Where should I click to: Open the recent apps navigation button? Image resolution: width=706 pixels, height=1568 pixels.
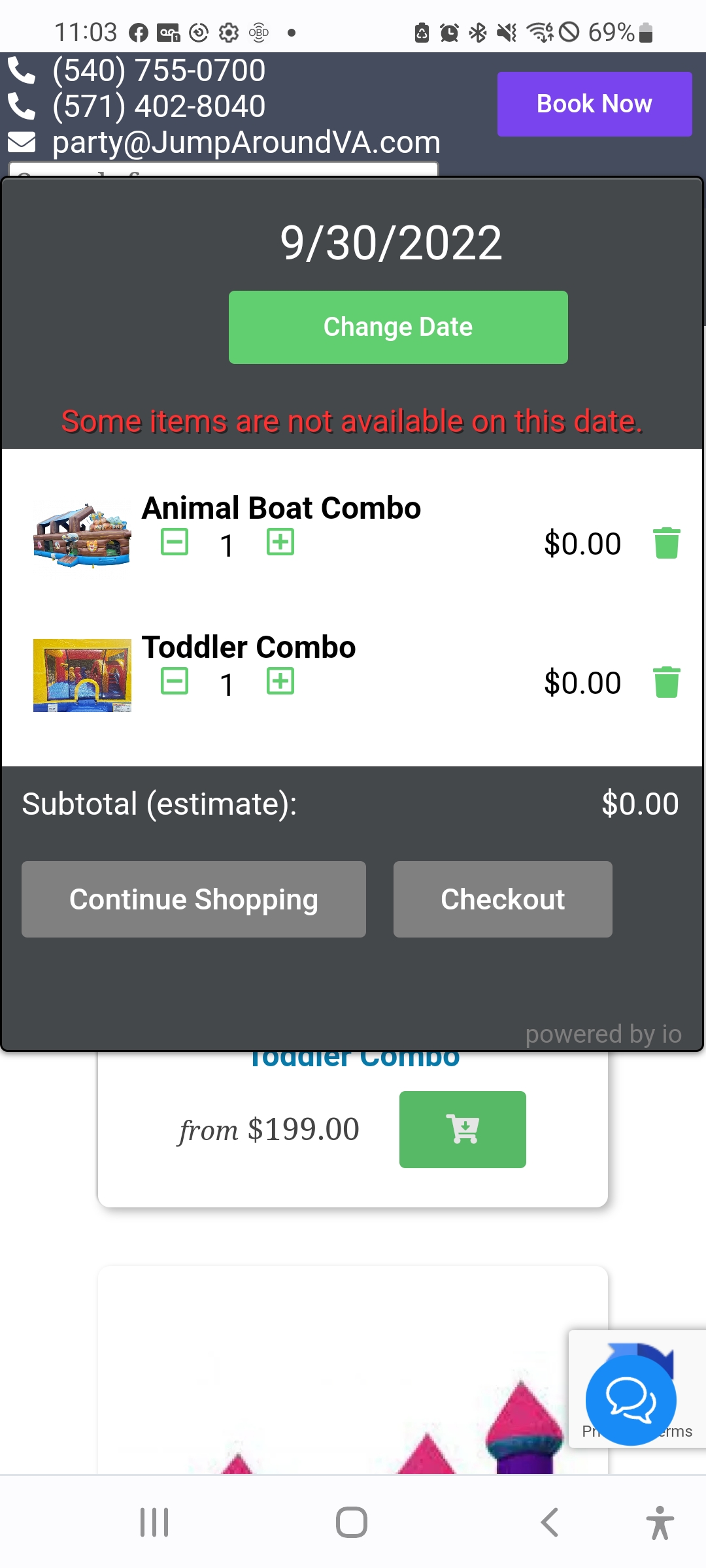point(154,1522)
